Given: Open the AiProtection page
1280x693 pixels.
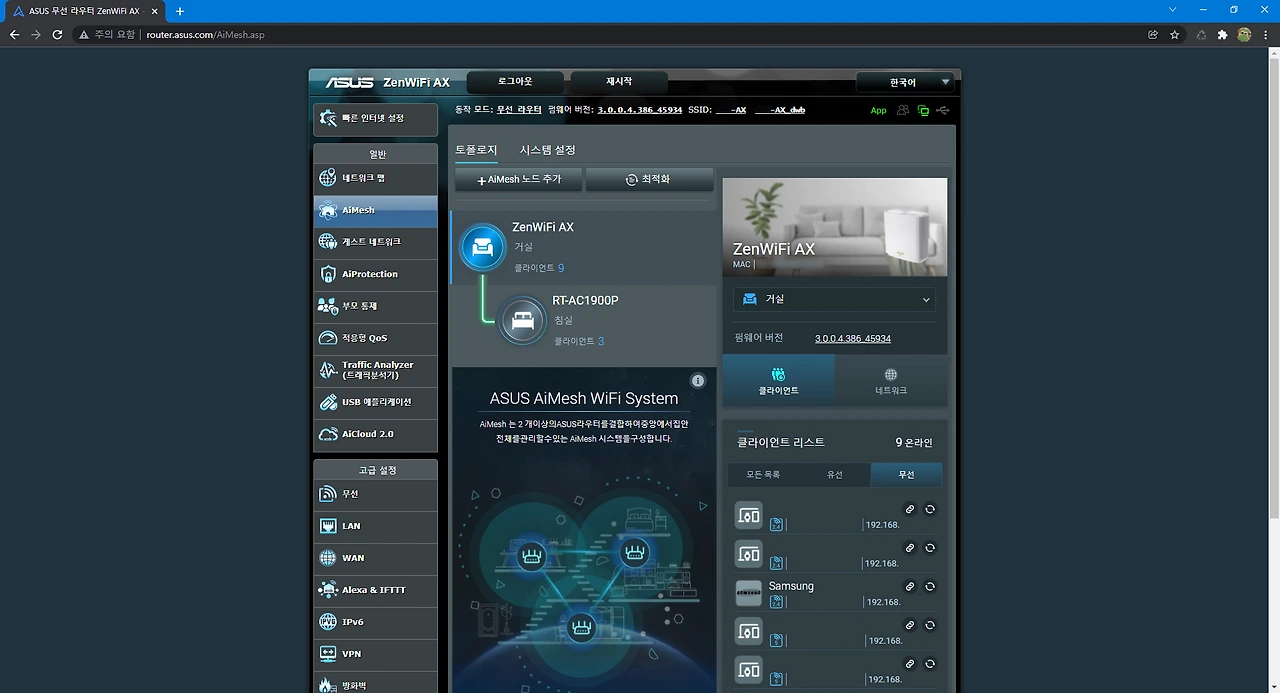Looking at the screenshot, I should [x=375, y=274].
